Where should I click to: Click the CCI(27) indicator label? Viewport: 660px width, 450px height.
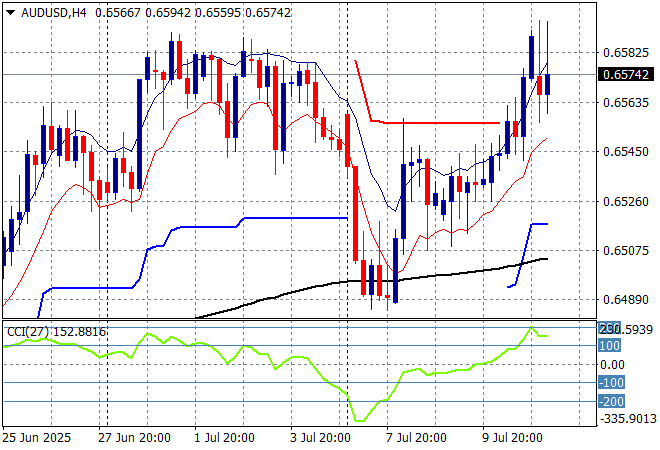point(54,331)
